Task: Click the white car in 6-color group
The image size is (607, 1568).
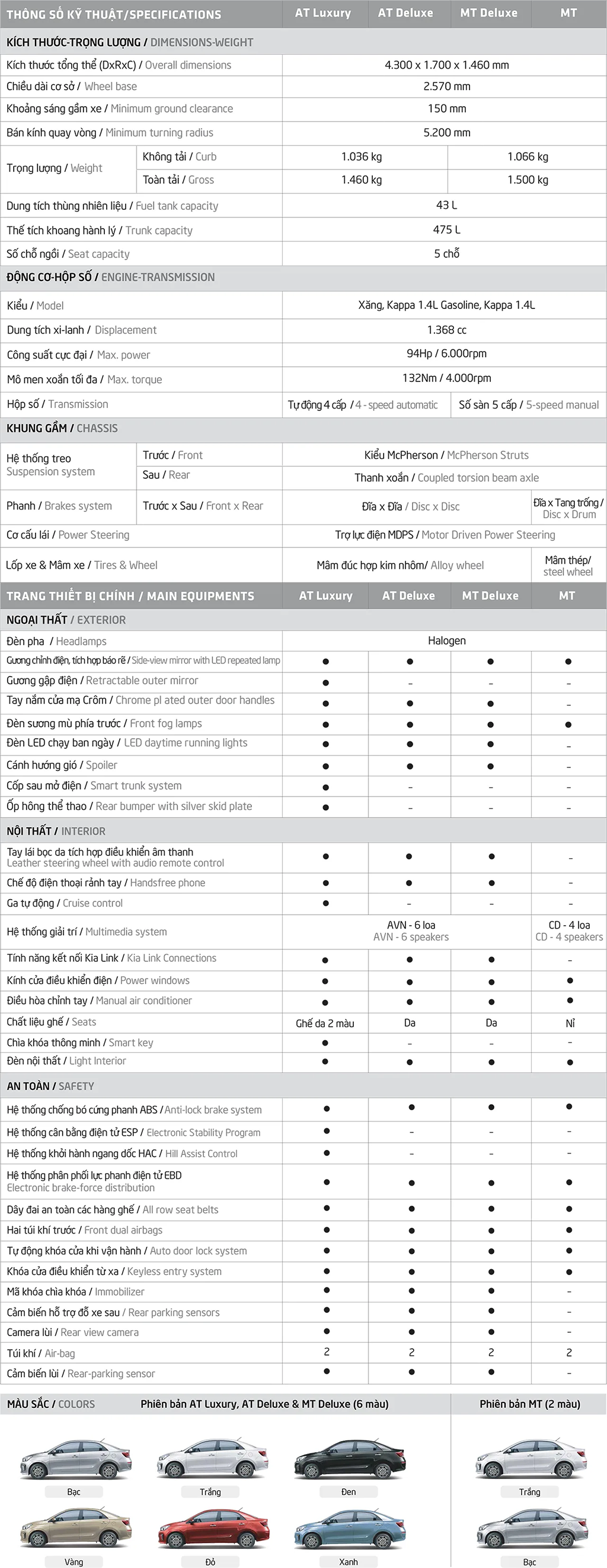Action: pos(212,1460)
